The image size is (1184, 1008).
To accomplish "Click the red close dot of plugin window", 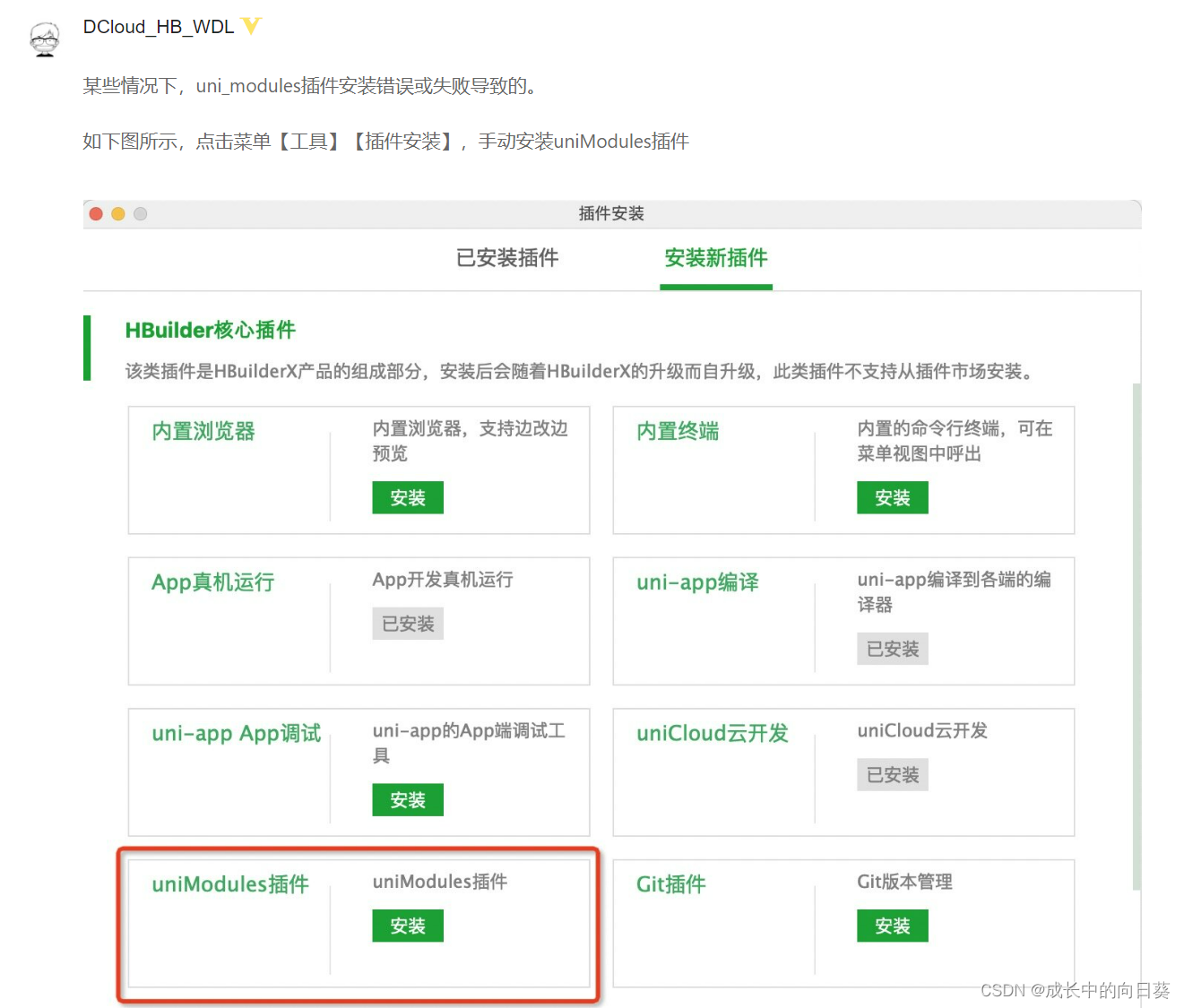I will click(x=96, y=213).
